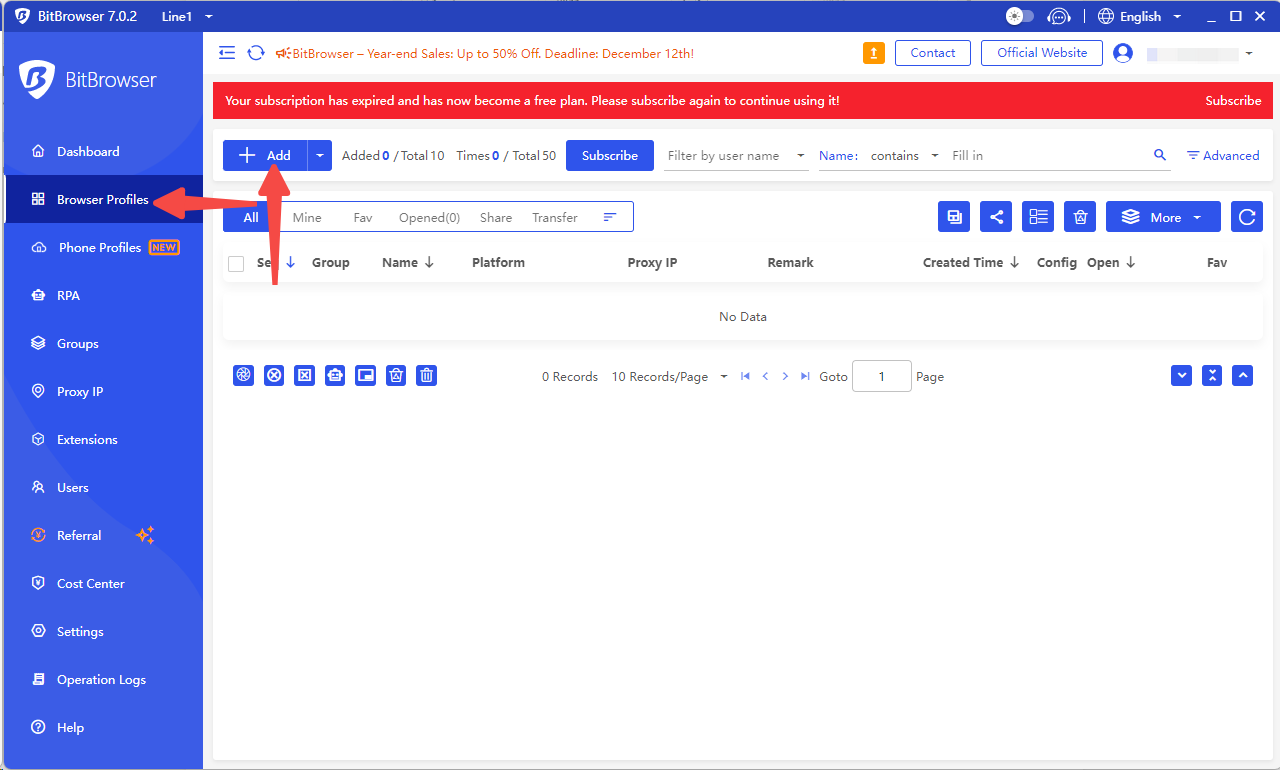Click the Contact button

point(933,53)
